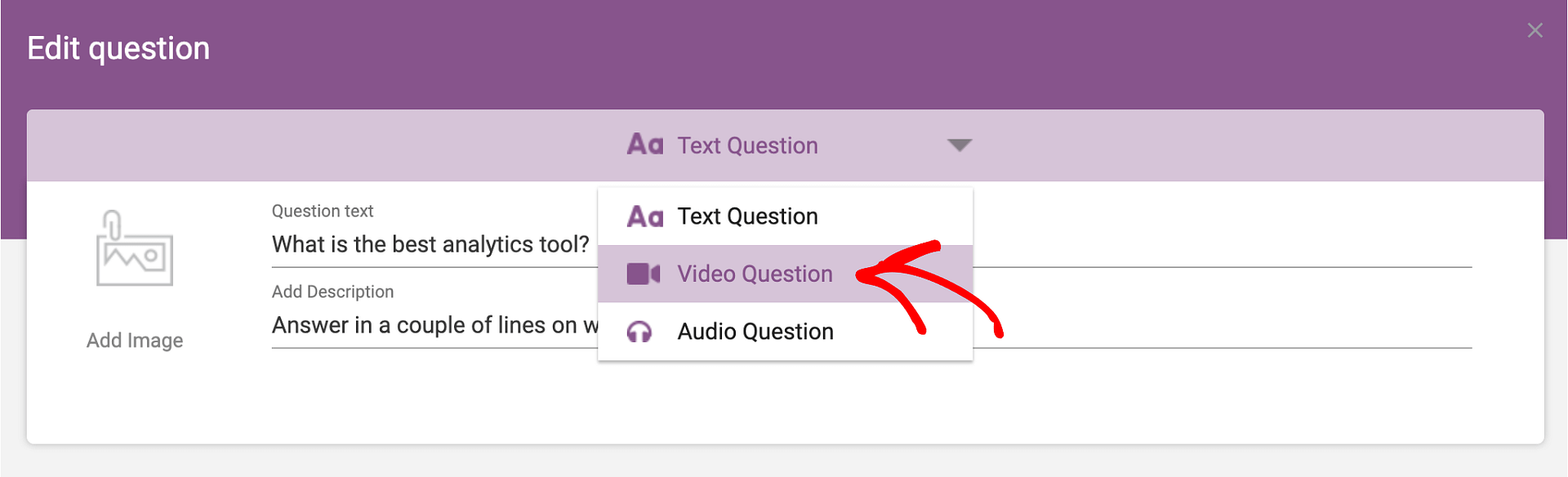The height and width of the screenshot is (477, 1568).
Task: Click the image attachment placeholder icon
Action: [134, 249]
